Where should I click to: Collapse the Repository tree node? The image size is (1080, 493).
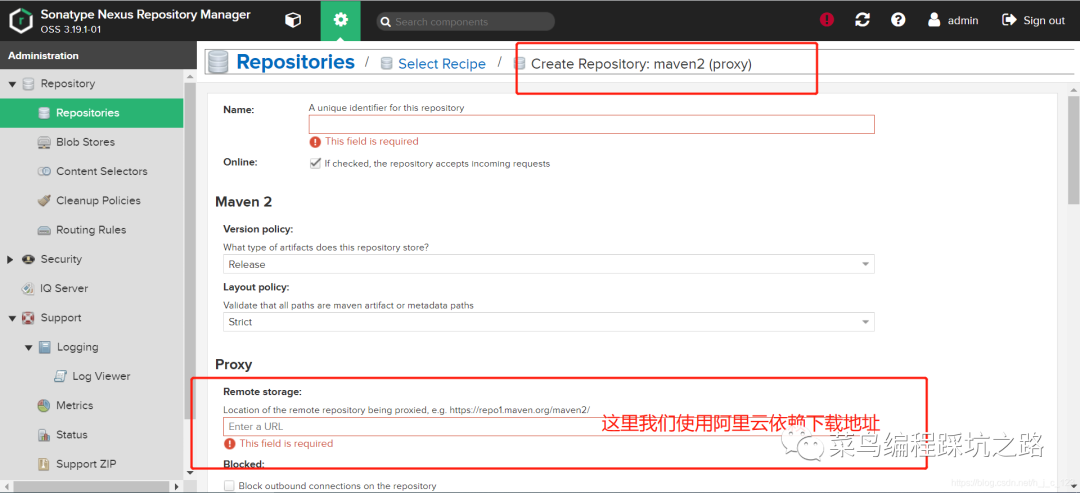12,84
